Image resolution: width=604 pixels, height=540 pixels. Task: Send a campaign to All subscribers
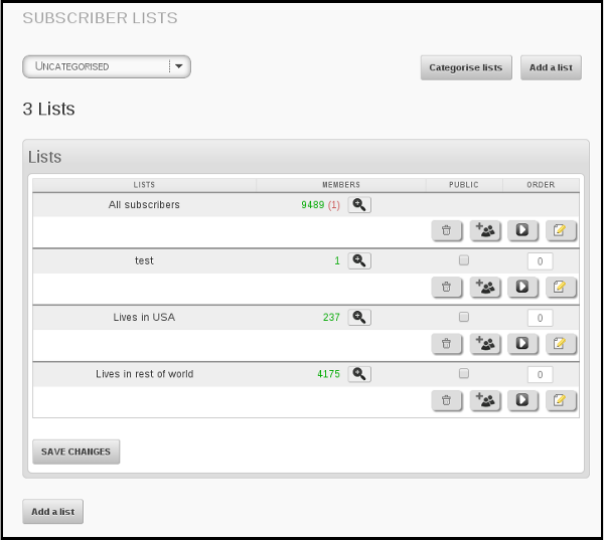(x=522, y=230)
